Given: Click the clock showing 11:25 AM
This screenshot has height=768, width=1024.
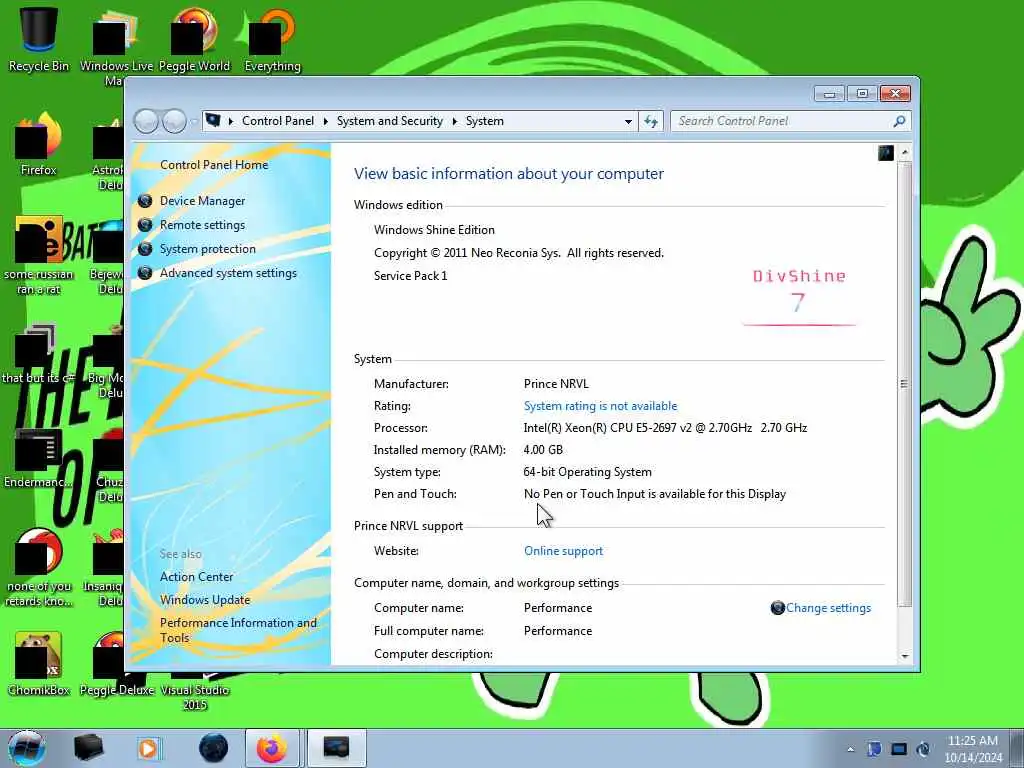Looking at the screenshot, I should point(972,741).
